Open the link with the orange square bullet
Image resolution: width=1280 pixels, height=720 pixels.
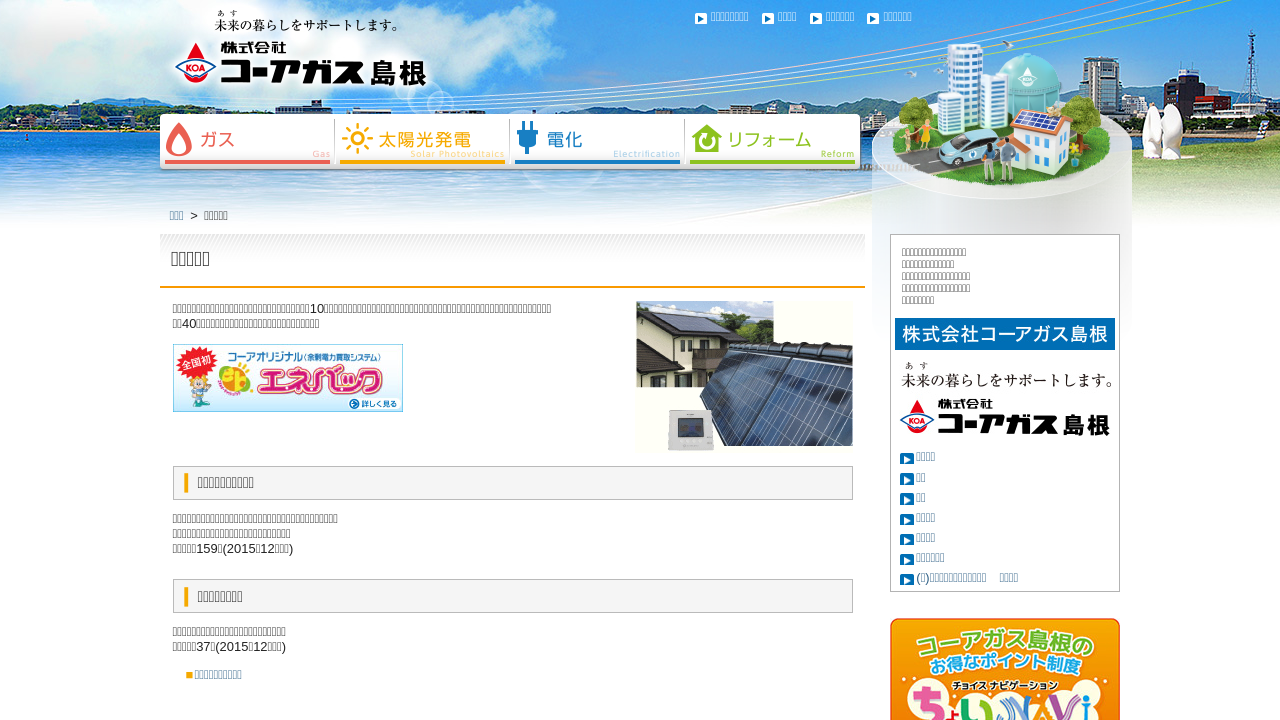[217, 675]
